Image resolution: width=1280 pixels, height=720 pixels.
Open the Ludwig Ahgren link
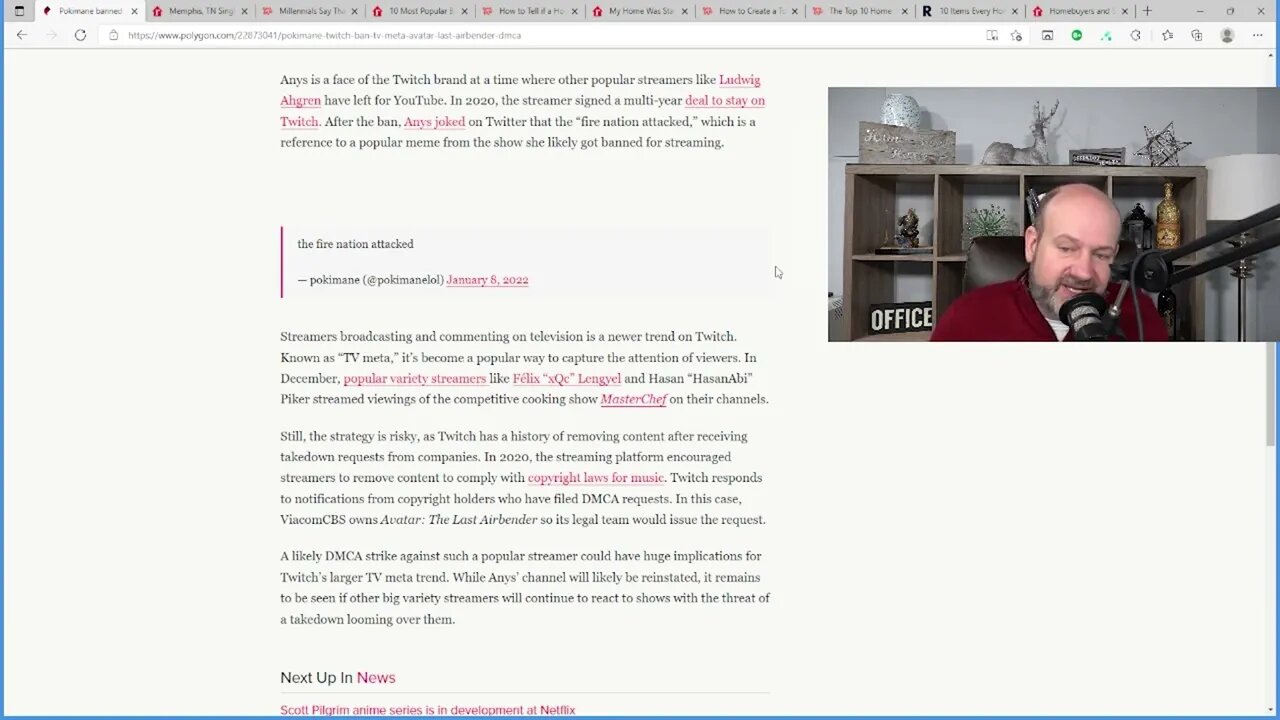(x=739, y=80)
